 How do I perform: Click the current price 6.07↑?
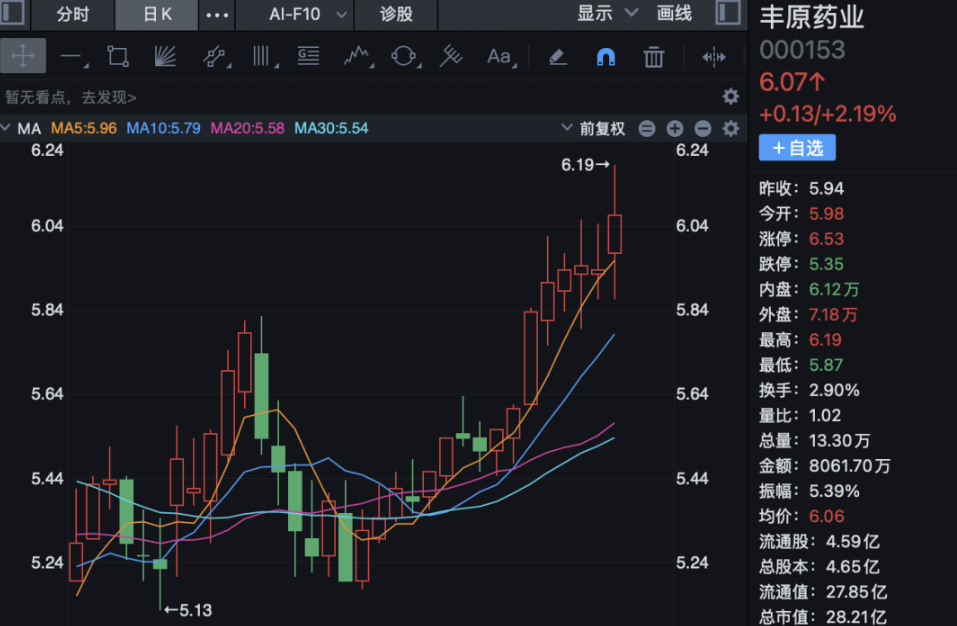(792, 82)
